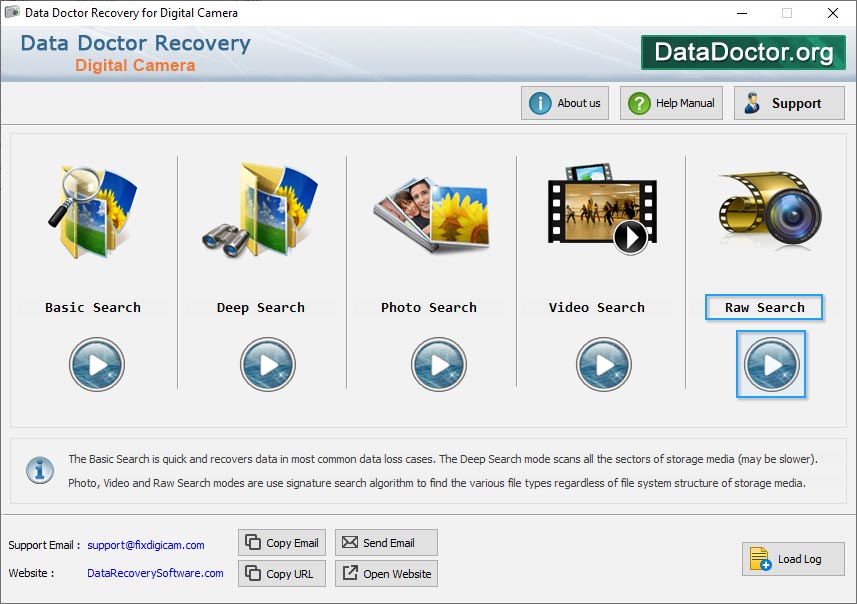Minimize the Data Doctor Recovery window
Screen dimensions: 857x604
(742, 13)
